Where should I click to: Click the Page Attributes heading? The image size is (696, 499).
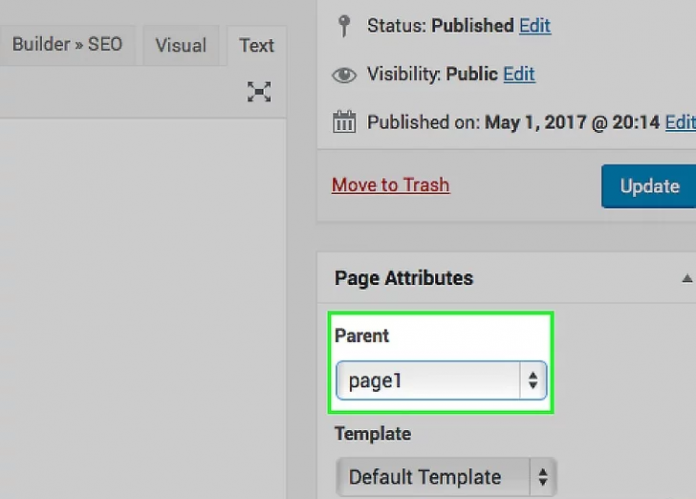click(404, 279)
